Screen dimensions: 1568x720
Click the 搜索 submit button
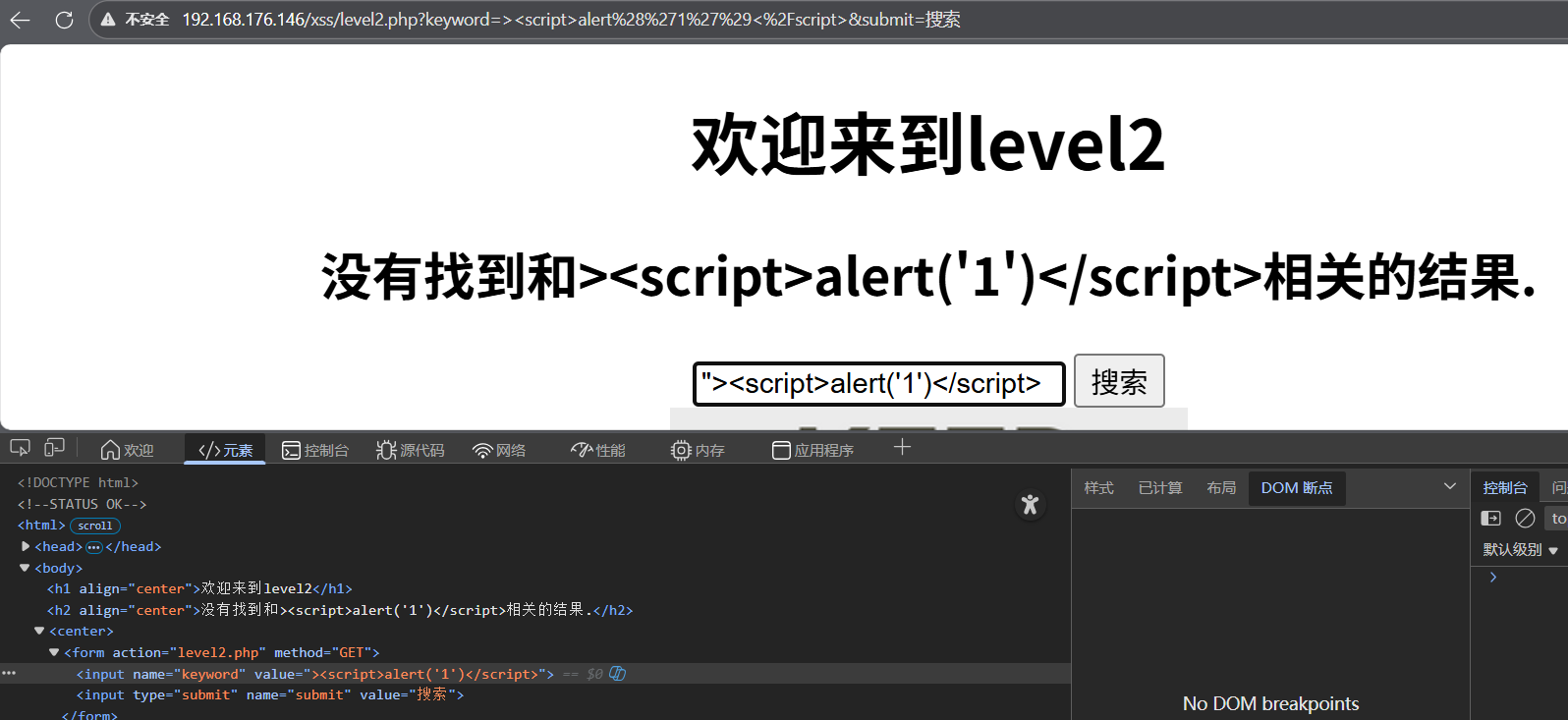click(x=1119, y=381)
